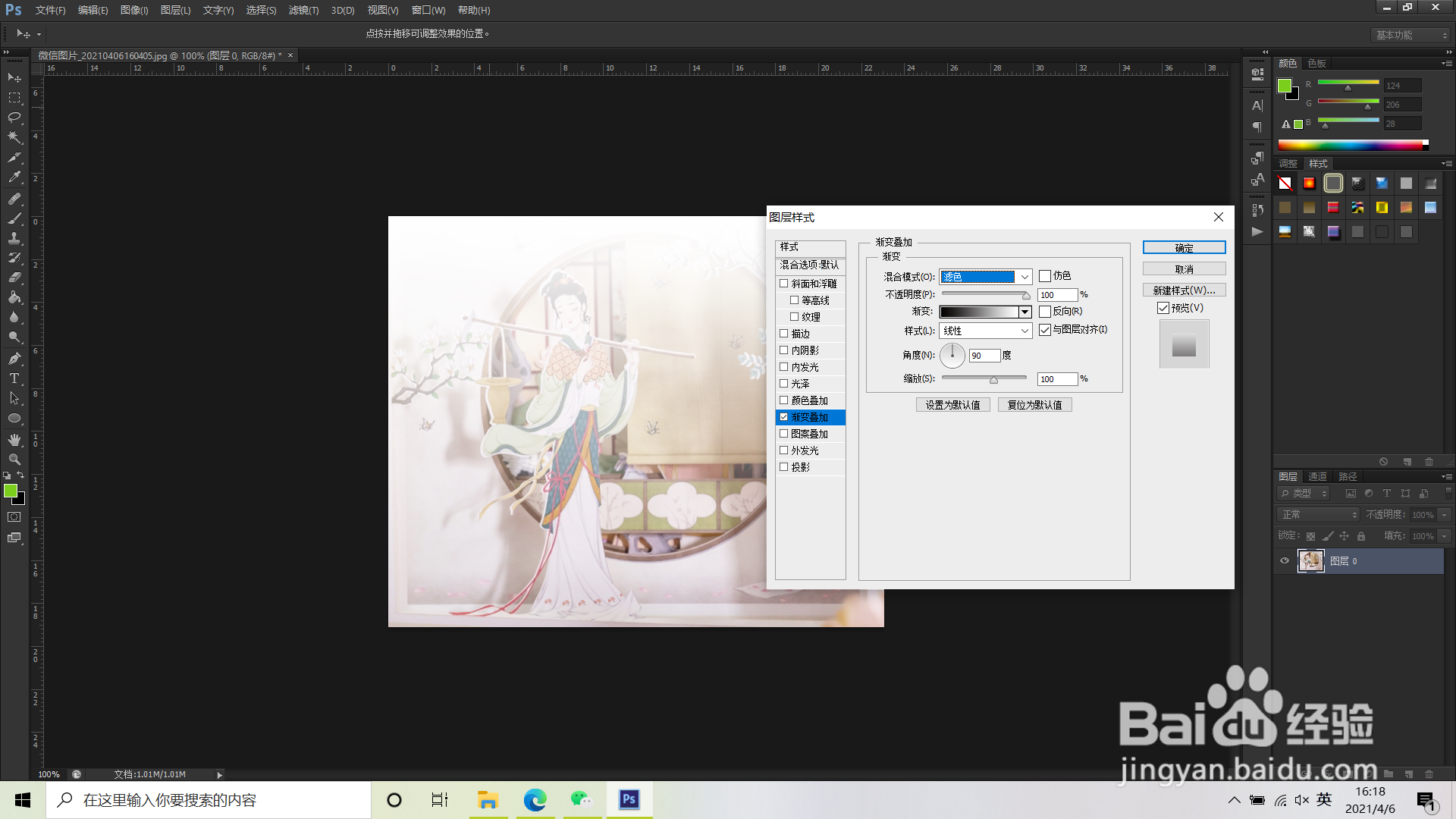The image size is (1456, 819).
Task: Select the Lasso tool
Action: 14,118
